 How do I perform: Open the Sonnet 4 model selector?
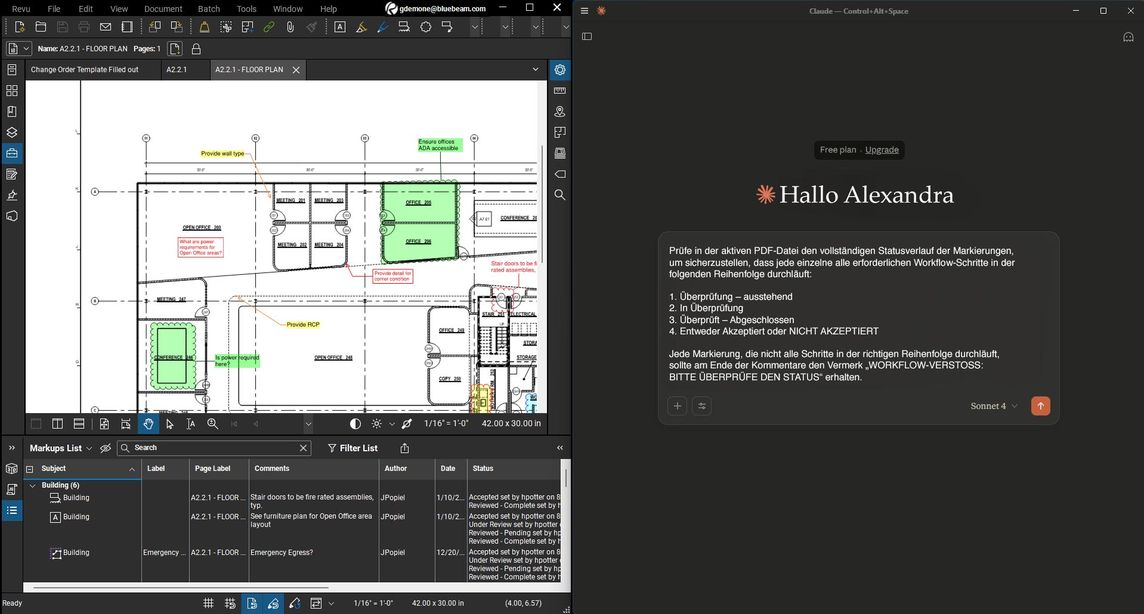pyautogui.click(x=993, y=406)
